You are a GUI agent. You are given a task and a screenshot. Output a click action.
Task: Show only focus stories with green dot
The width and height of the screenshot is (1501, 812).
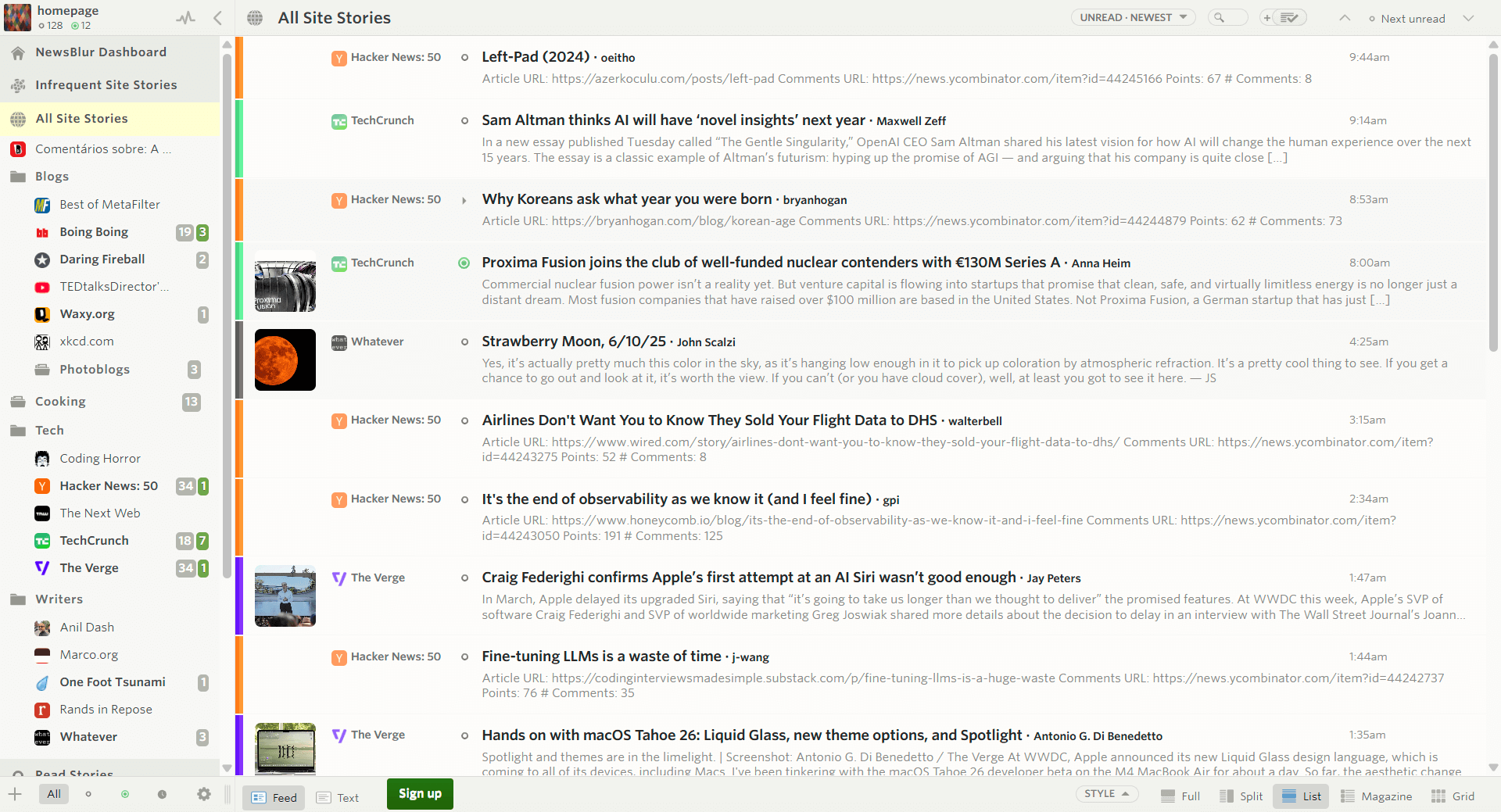pyautogui.click(x=125, y=794)
